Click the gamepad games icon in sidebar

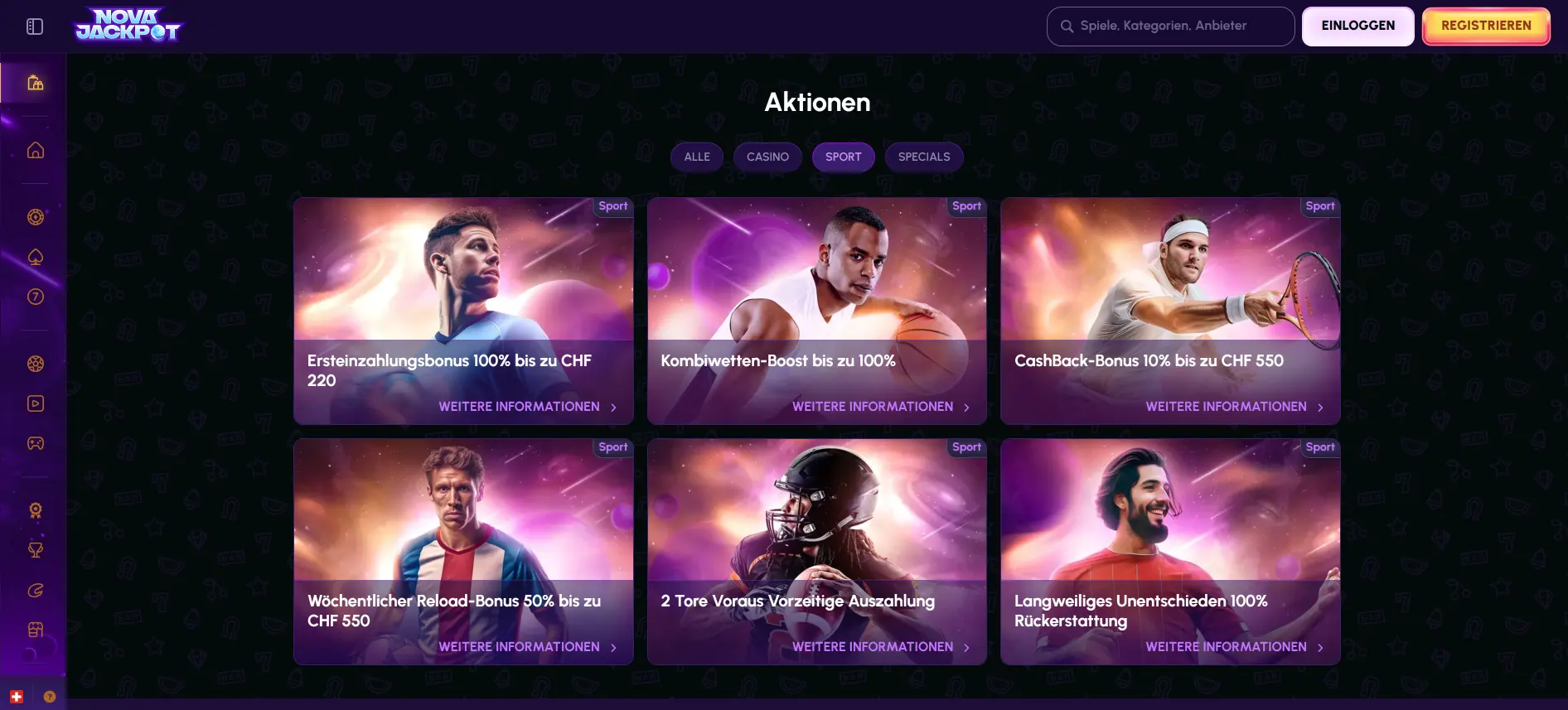click(x=35, y=443)
